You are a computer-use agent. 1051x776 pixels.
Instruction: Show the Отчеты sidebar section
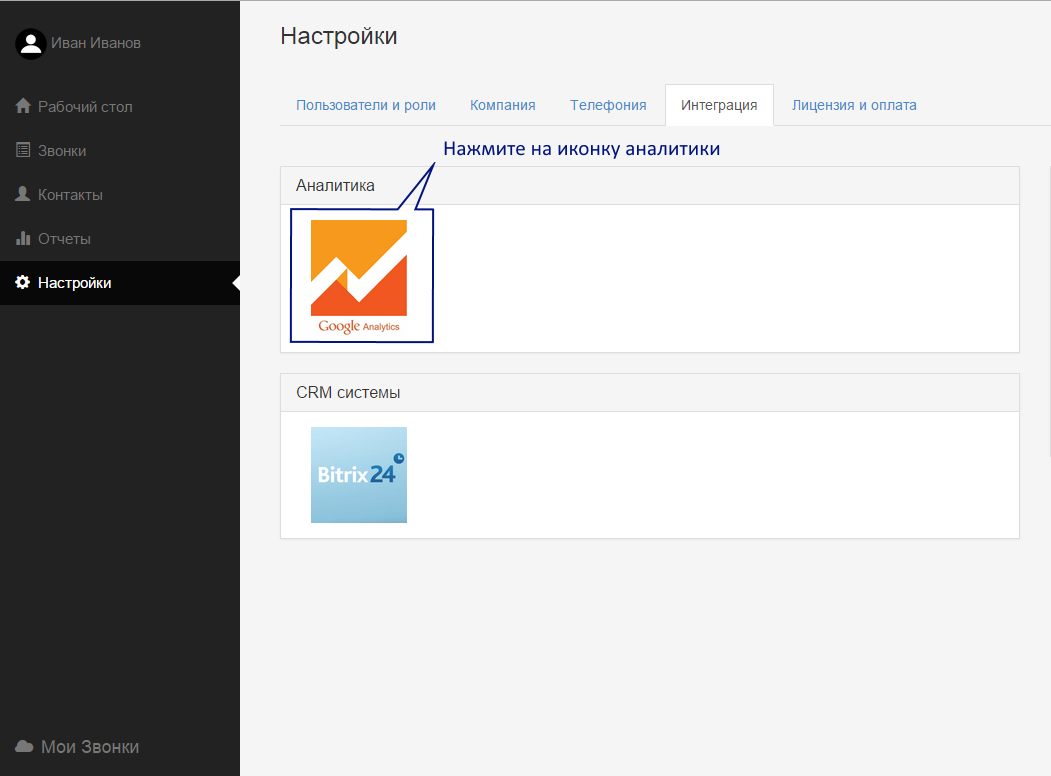[120, 239]
